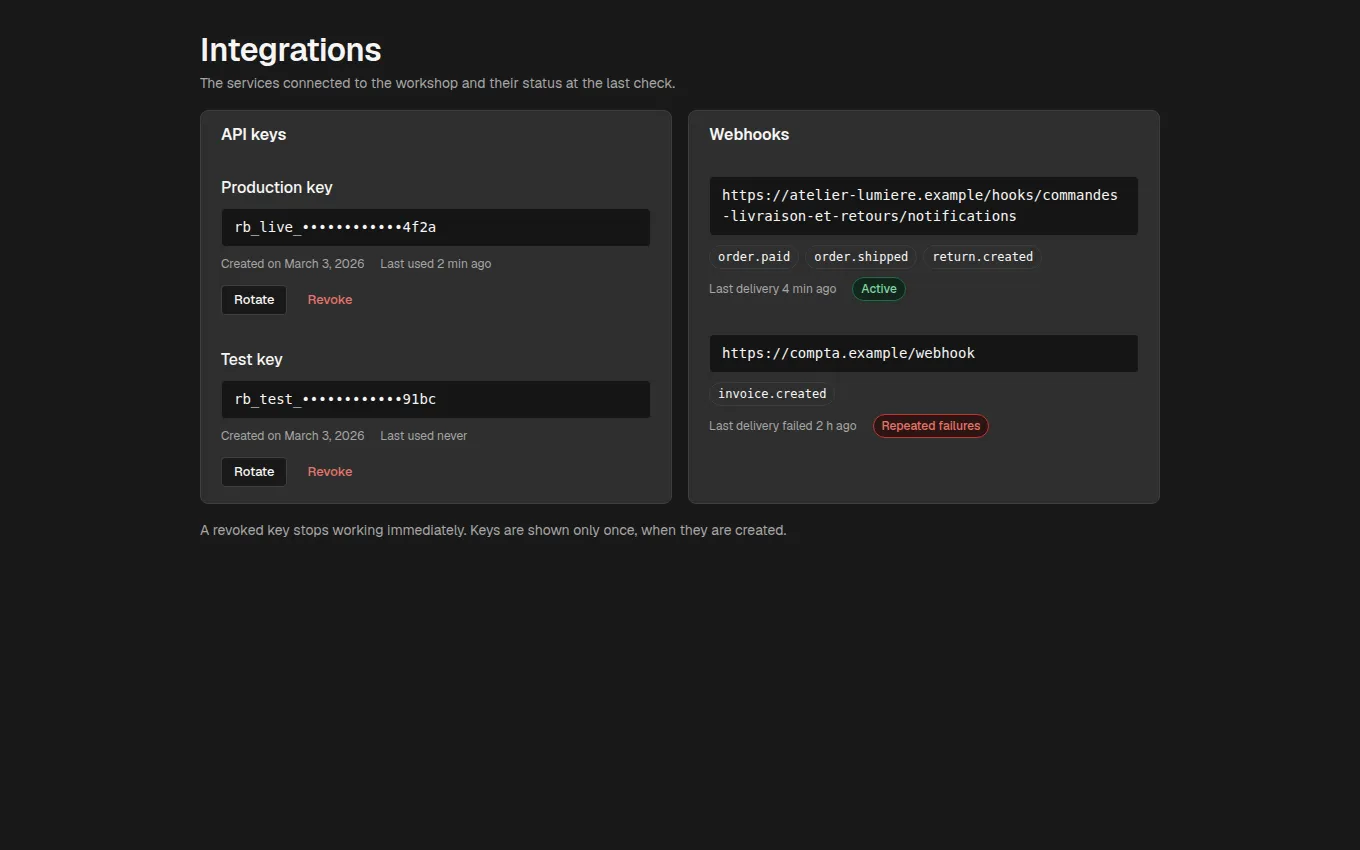Click the Active status badge

[879, 289]
